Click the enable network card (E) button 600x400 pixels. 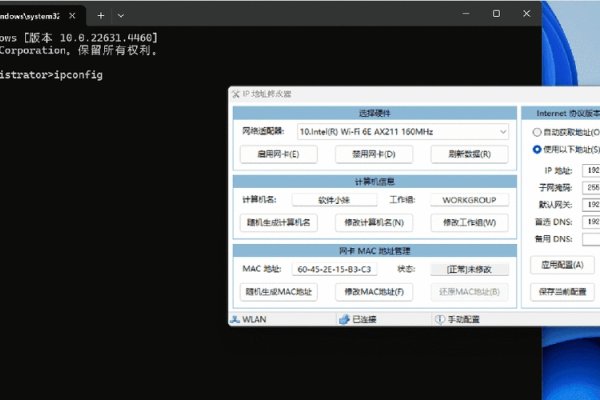[278, 154]
